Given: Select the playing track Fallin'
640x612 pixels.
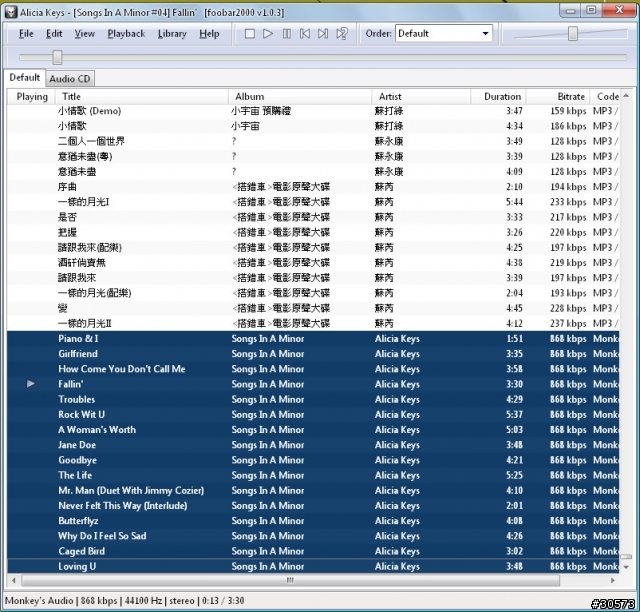Looking at the screenshot, I should coord(313,384).
